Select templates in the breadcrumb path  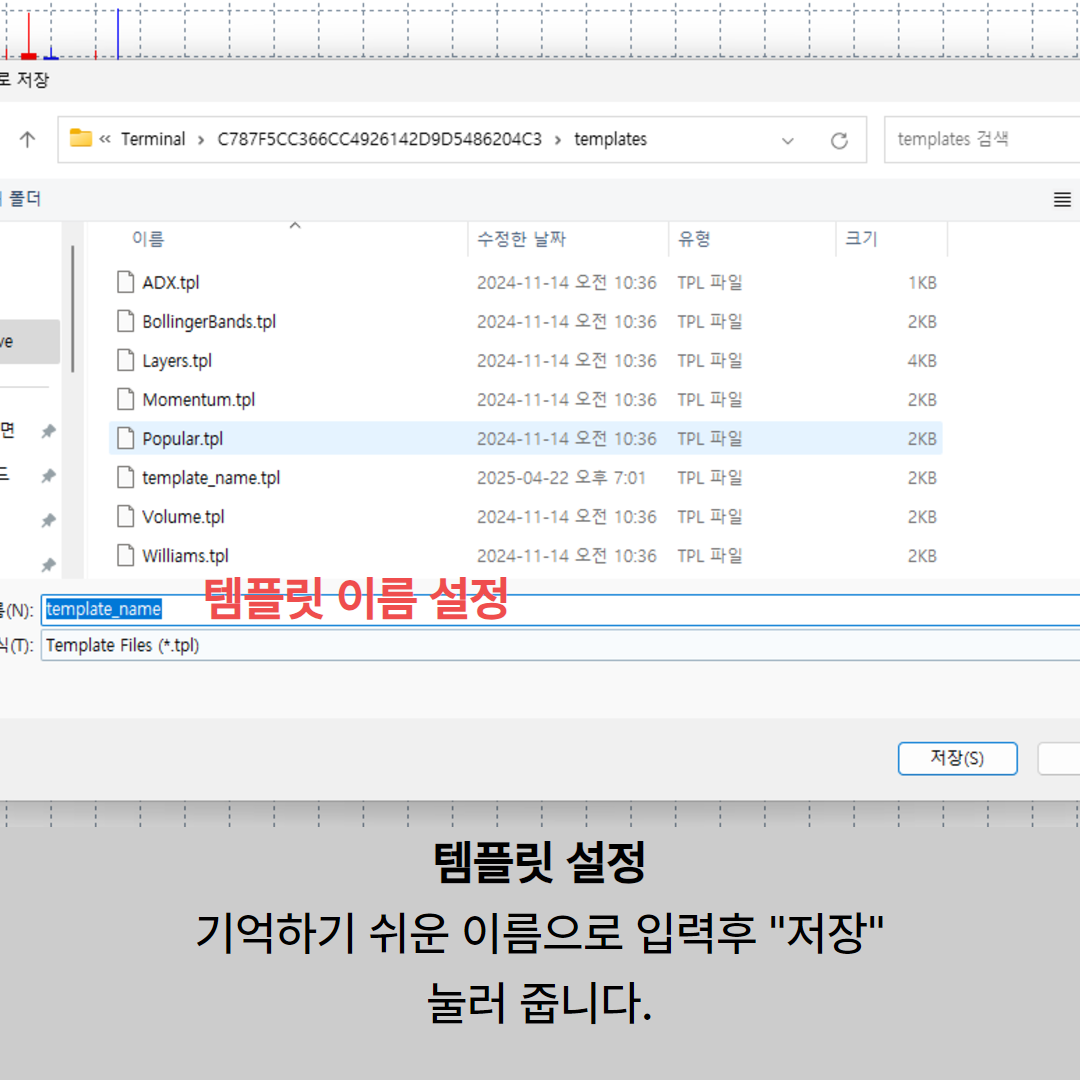pyautogui.click(x=610, y=139)
